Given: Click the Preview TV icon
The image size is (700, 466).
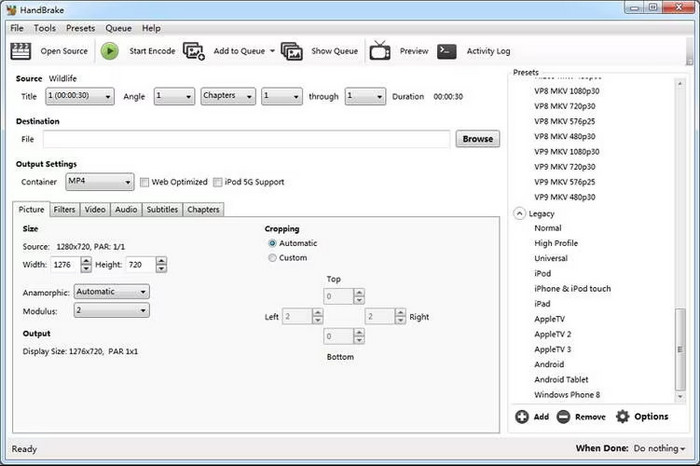Looking at the screenshot, I should (x=380, y=51).
